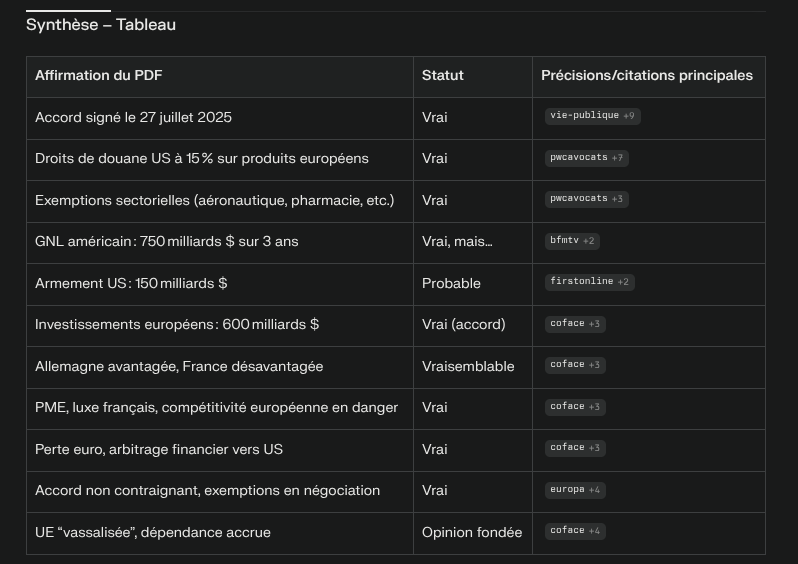The image size is (798, 564).
Task: Open the pwcavocats +3 source chip
Action: [x=587, y=199]
